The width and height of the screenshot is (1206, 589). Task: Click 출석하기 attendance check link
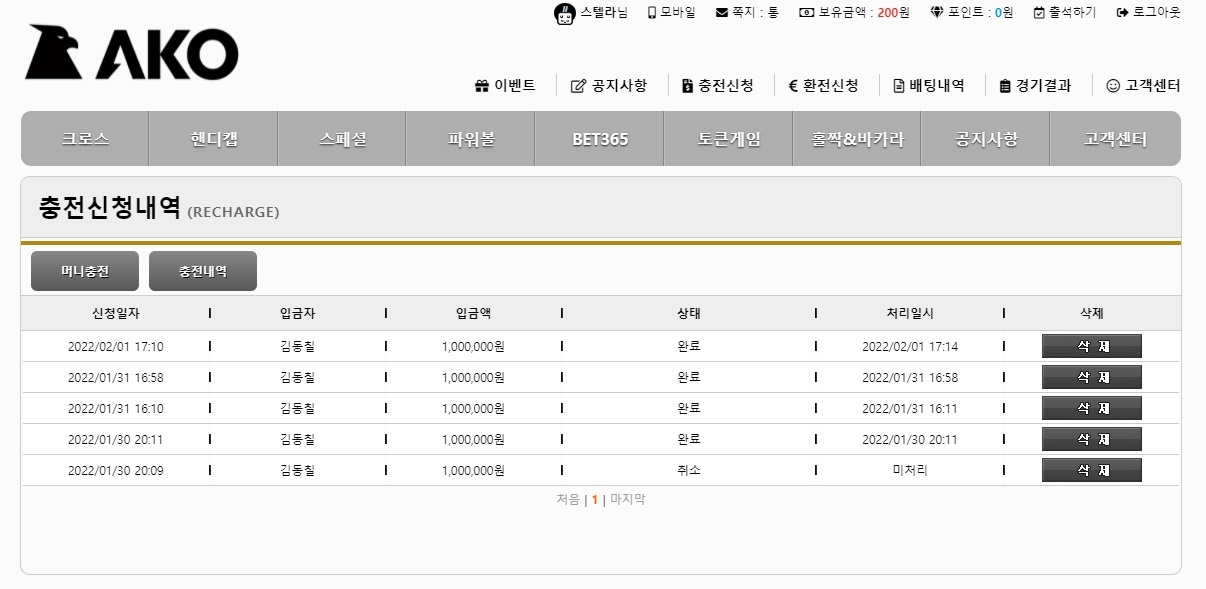(x=1064, y=13)
